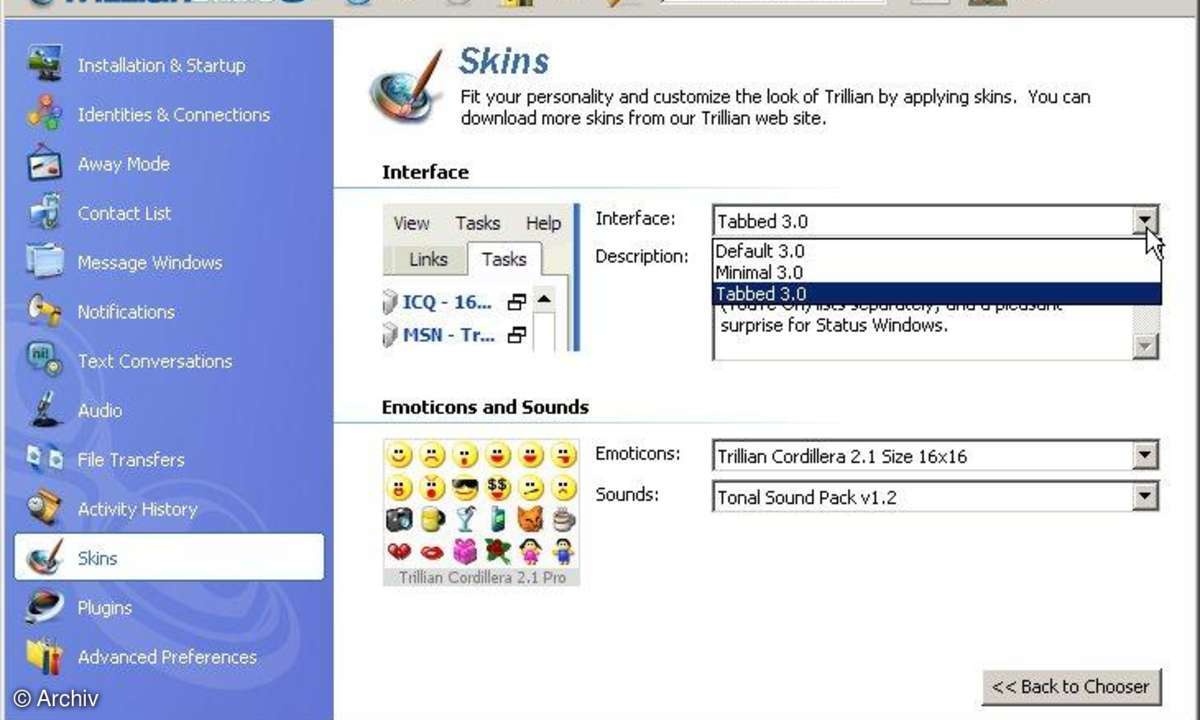This screenshot has height=720, width=1200.
Task: Click the Tabbed 3.0 interface preview thumbnail
Action: (480, 279)
